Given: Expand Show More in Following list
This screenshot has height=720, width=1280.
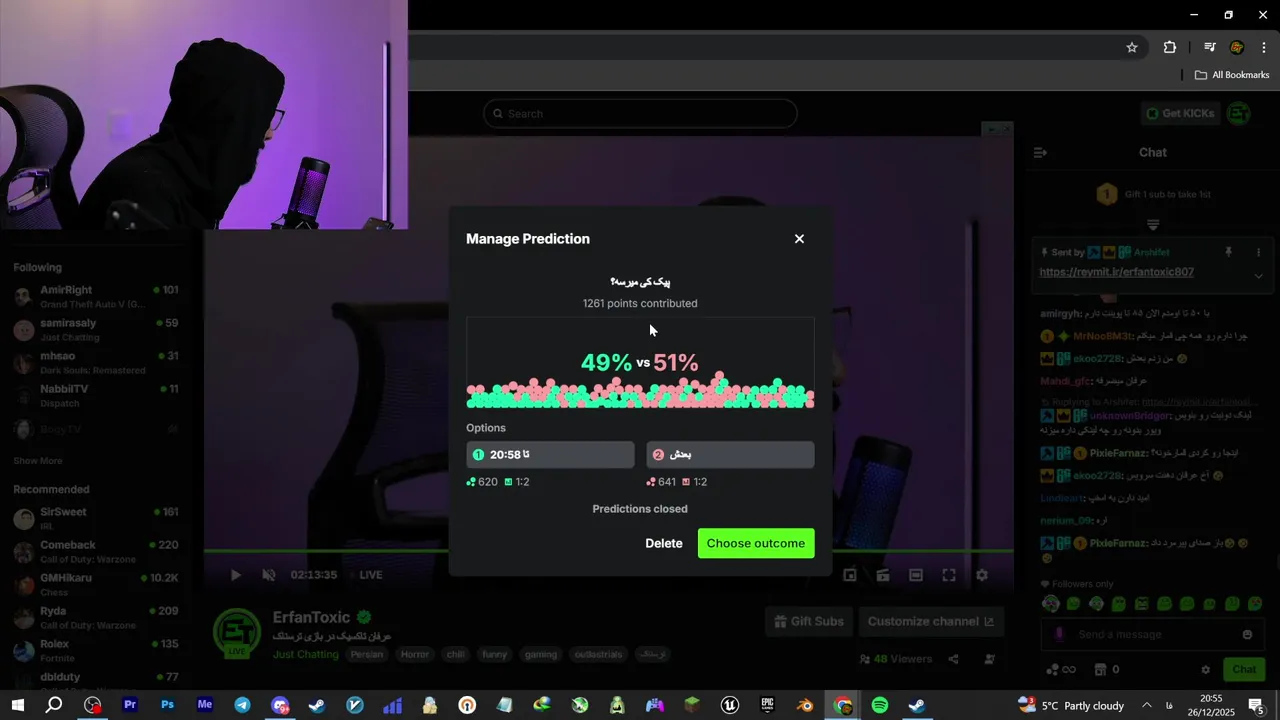Looking at the screenshot, I should coord(38,461).
